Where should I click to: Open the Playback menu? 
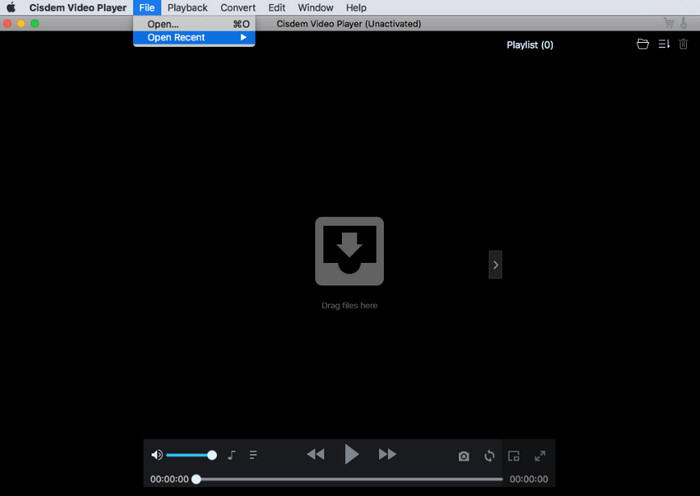[187, 8]
